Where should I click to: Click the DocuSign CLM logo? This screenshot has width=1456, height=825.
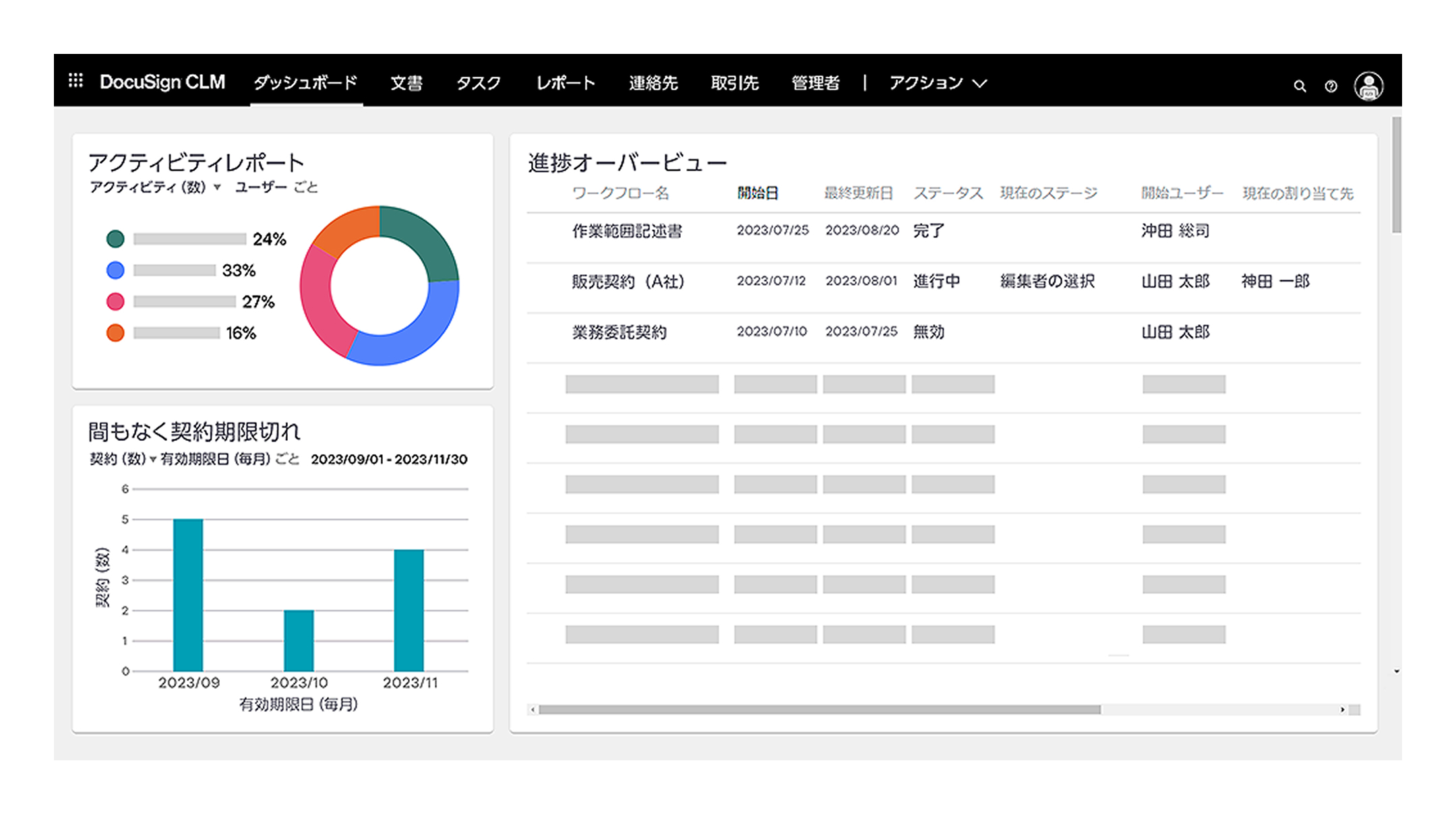pyautogui.click(x=162, y=82)
